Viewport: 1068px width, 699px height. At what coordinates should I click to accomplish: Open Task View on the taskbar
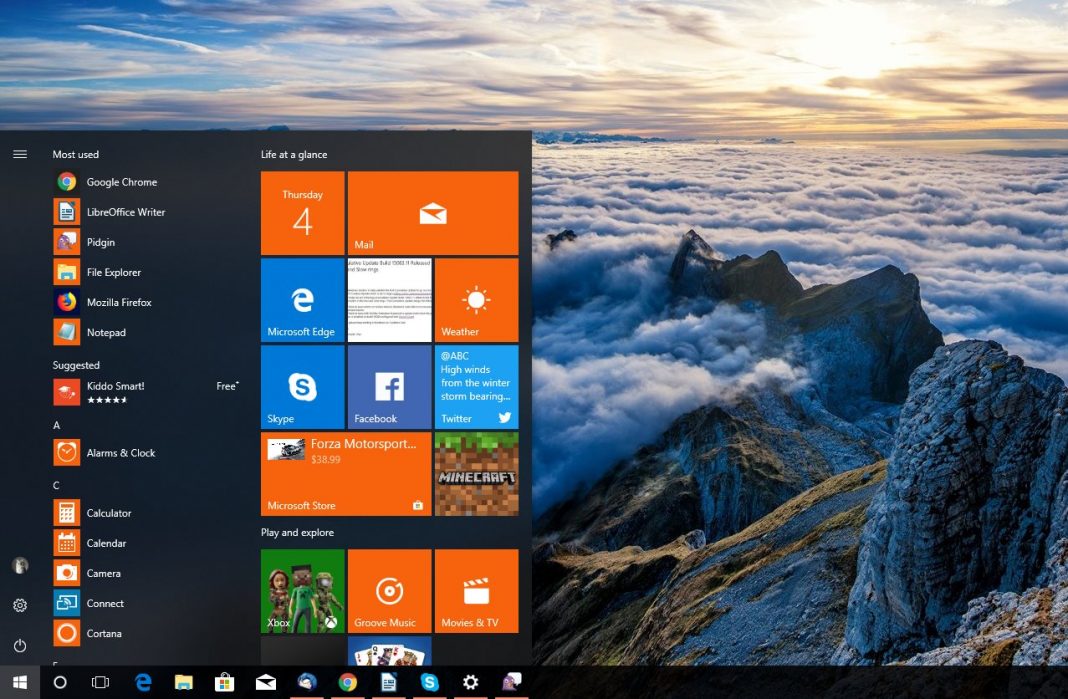click(x=100, y=682)
